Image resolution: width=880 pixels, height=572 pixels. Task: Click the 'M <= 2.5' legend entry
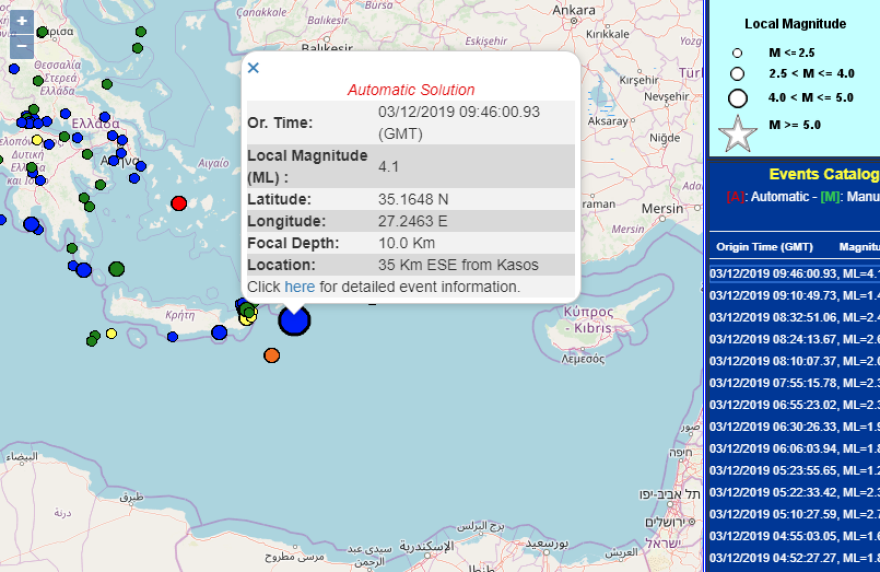click(791, 53)
